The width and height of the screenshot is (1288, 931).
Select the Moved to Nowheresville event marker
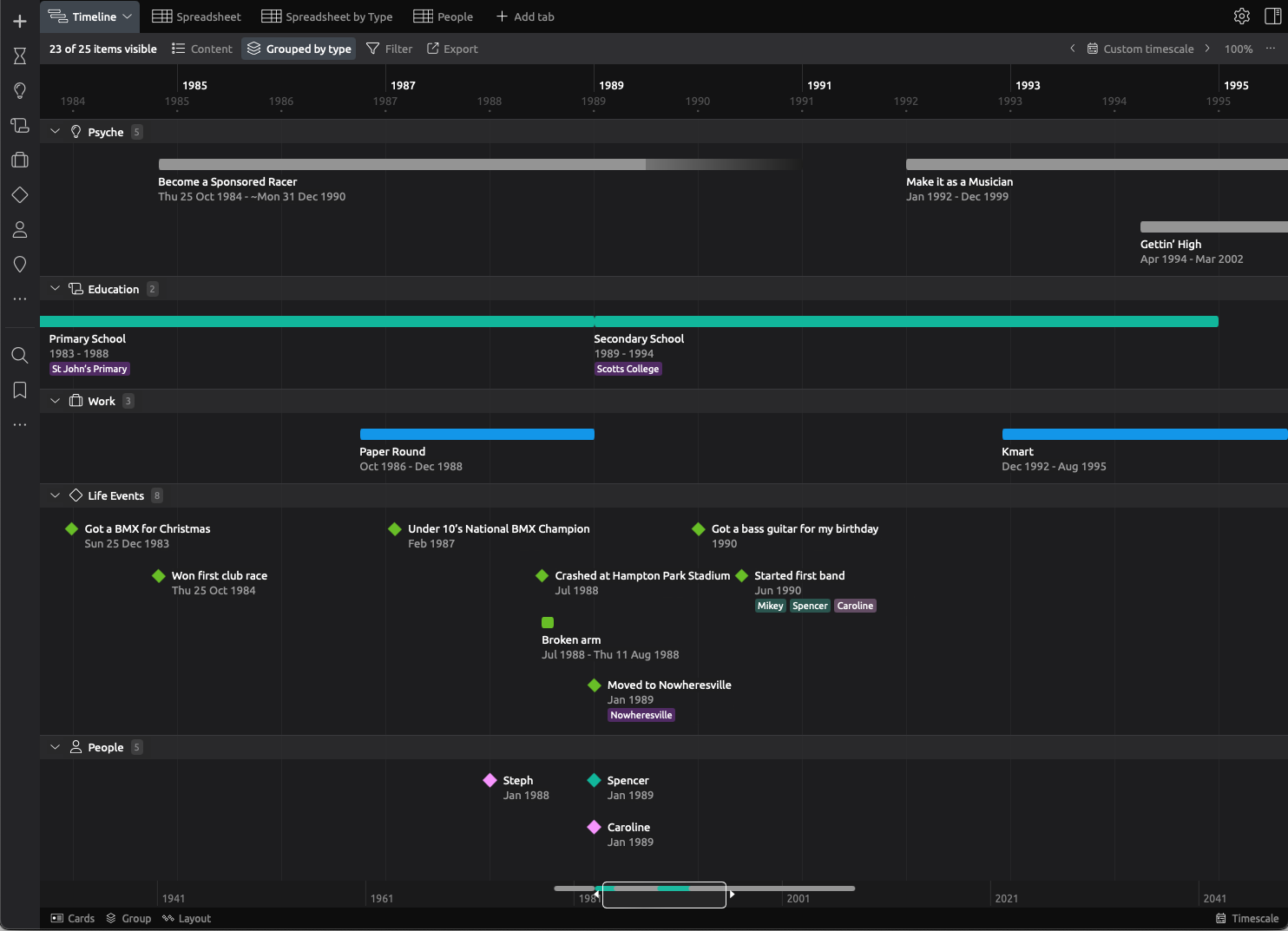click(x=595, y=685)
